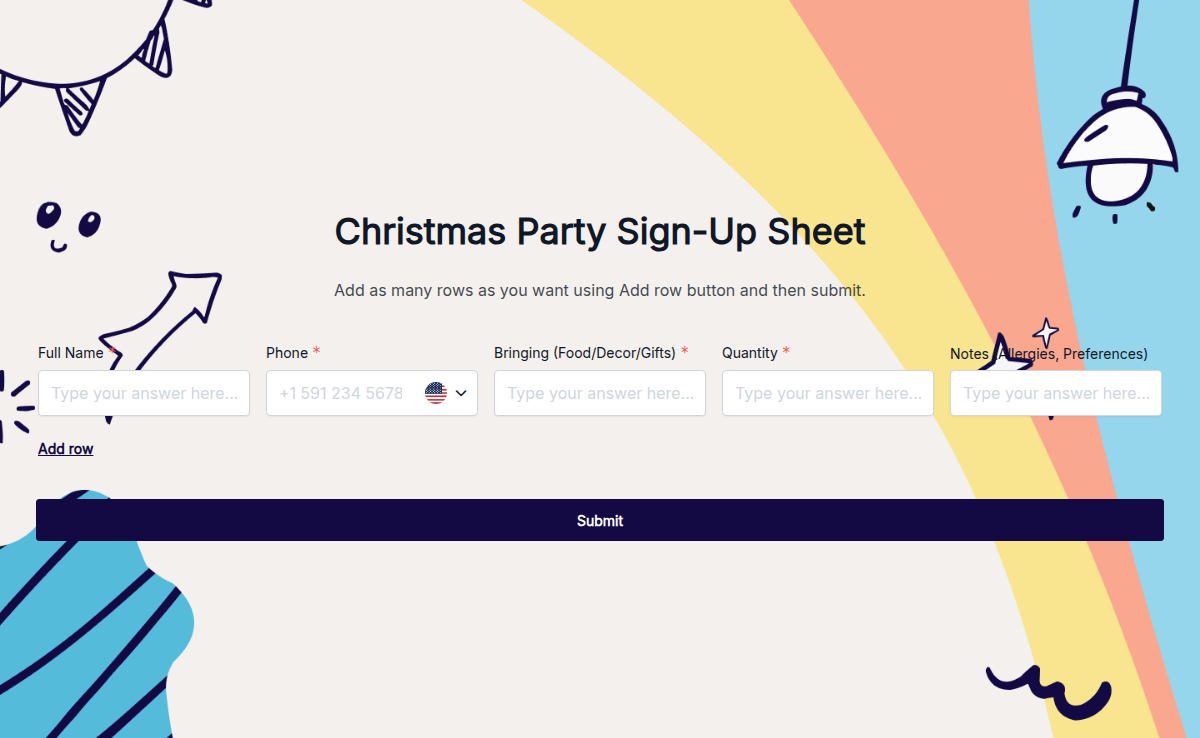
Task: Click the Add row instruction text
Action: tap(599, 290)
